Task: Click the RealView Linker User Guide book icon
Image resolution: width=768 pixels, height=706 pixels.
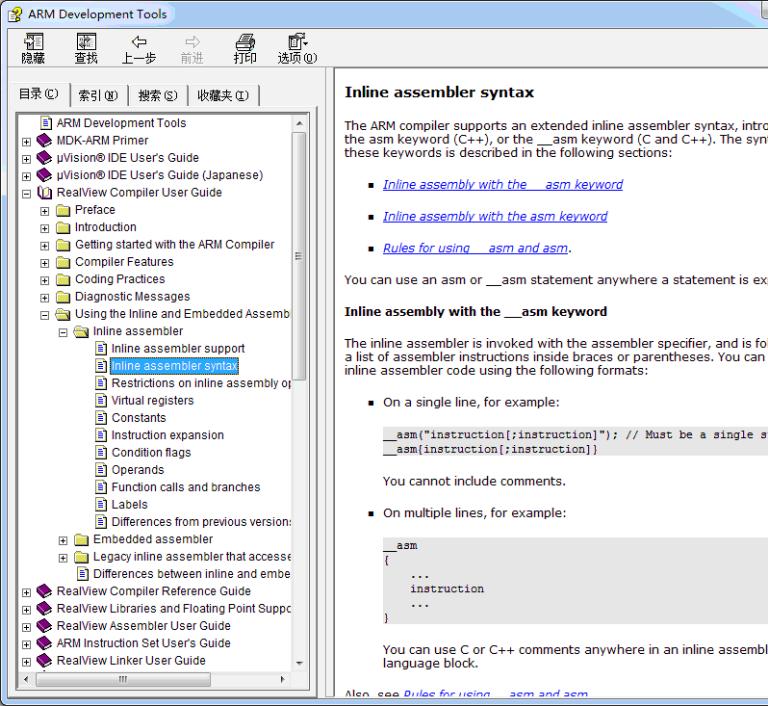Action: pyautogui.click(x=45, y=661)
